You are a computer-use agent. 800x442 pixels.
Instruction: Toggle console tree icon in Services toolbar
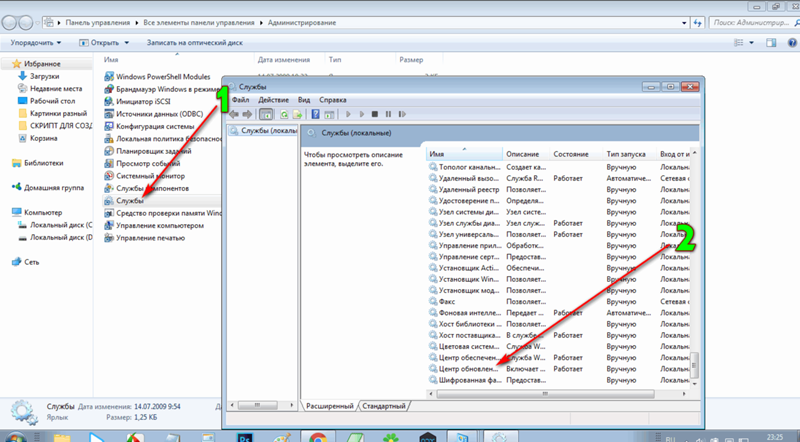[x=266, y=114]
